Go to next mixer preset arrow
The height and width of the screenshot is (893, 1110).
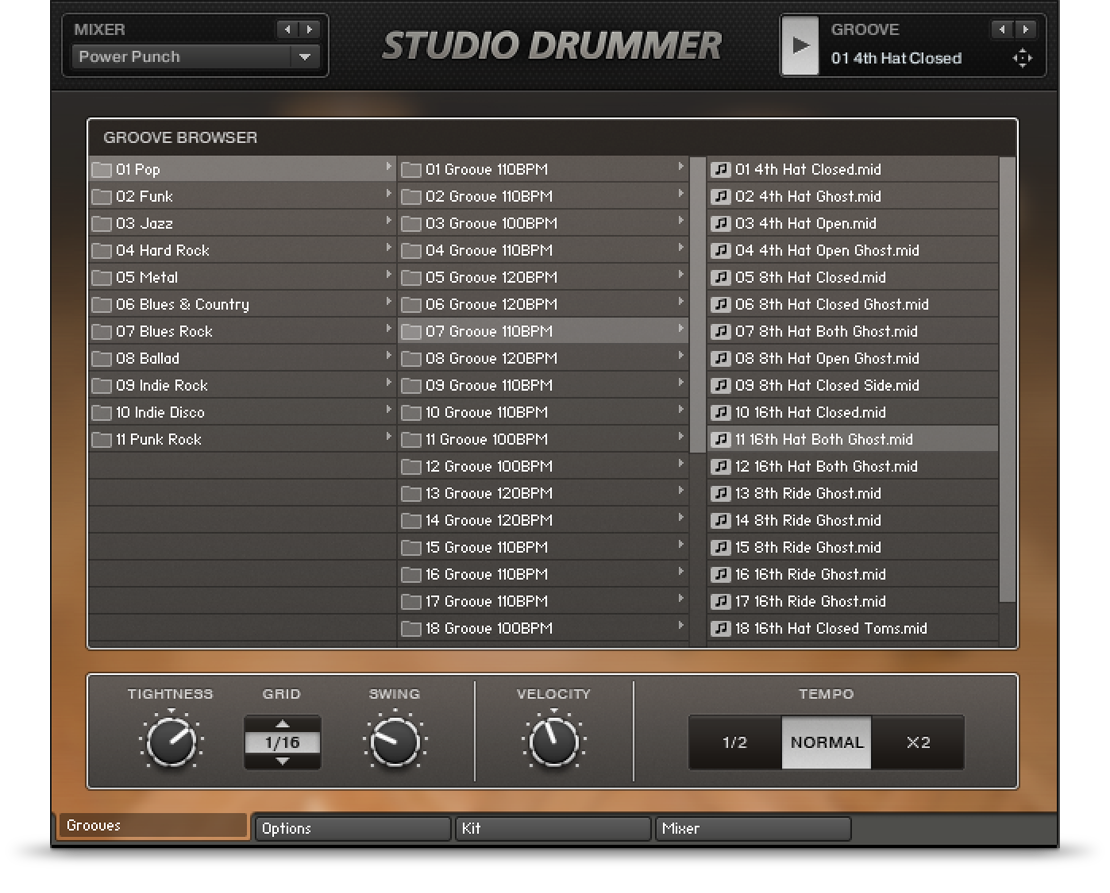click(309, 30)
